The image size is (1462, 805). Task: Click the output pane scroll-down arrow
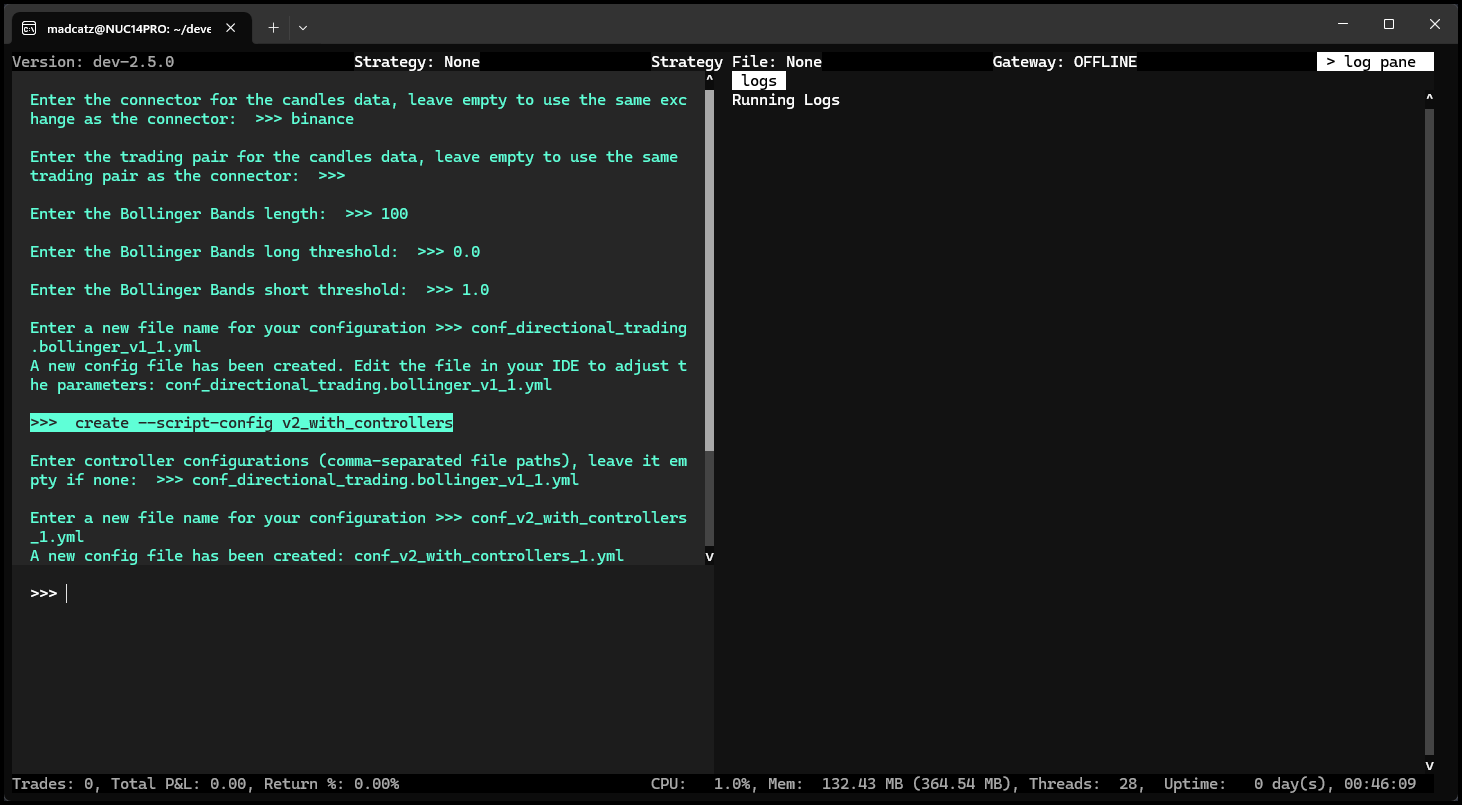709,556
